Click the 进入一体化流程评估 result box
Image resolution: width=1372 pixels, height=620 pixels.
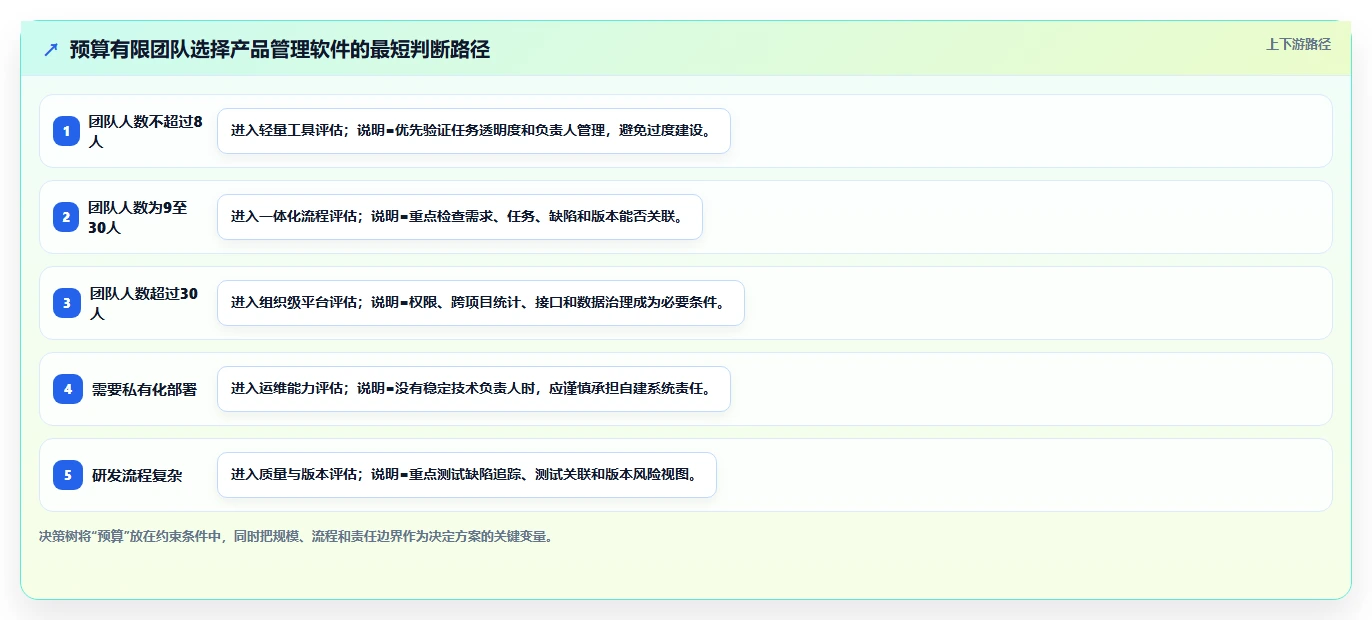tap(460, 217)
